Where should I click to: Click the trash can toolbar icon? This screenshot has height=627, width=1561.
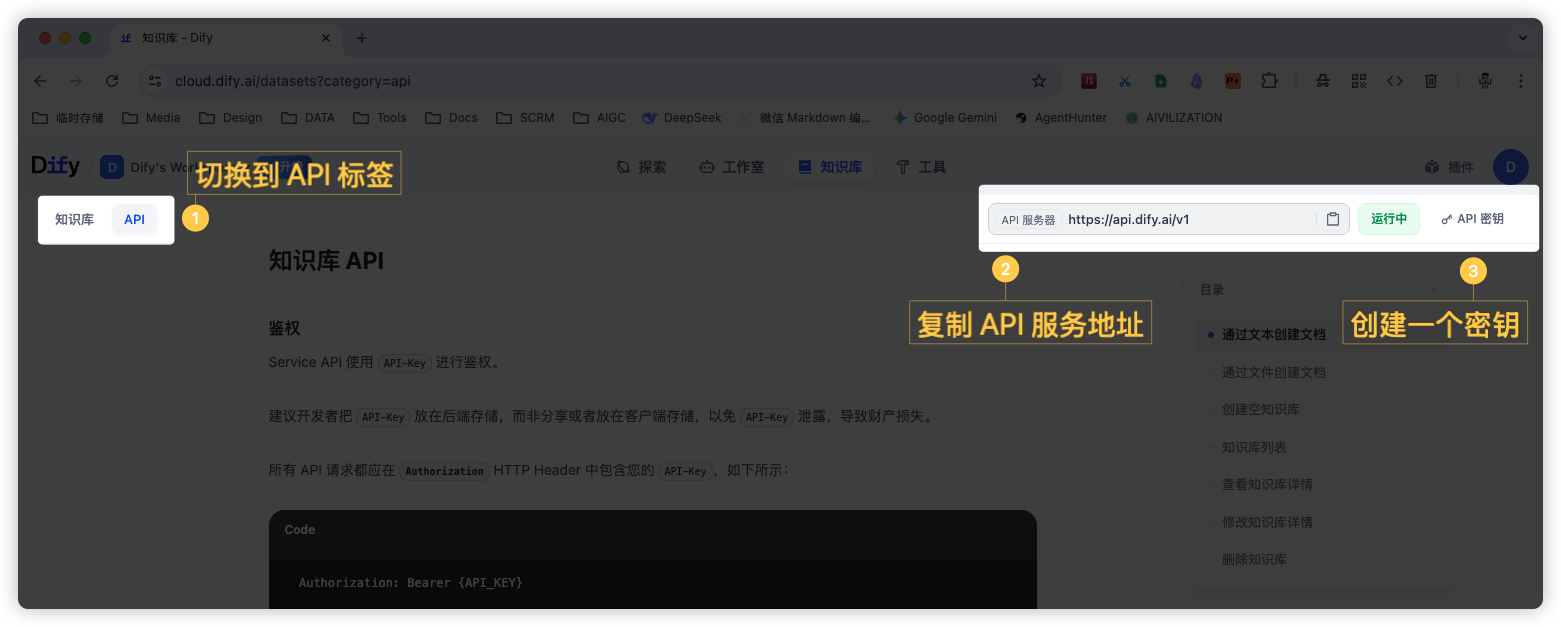(x=1431, y=81)
